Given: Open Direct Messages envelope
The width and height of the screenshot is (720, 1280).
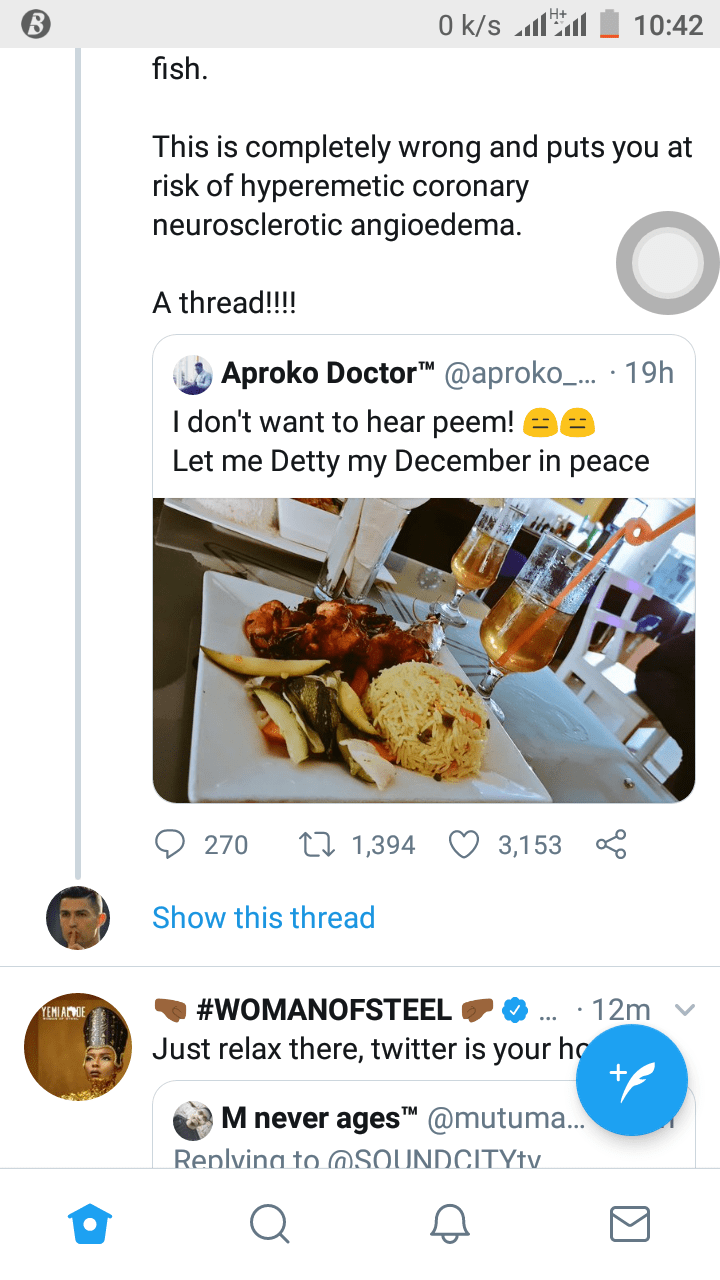Looking at the screenshot, I should 630,1223.
